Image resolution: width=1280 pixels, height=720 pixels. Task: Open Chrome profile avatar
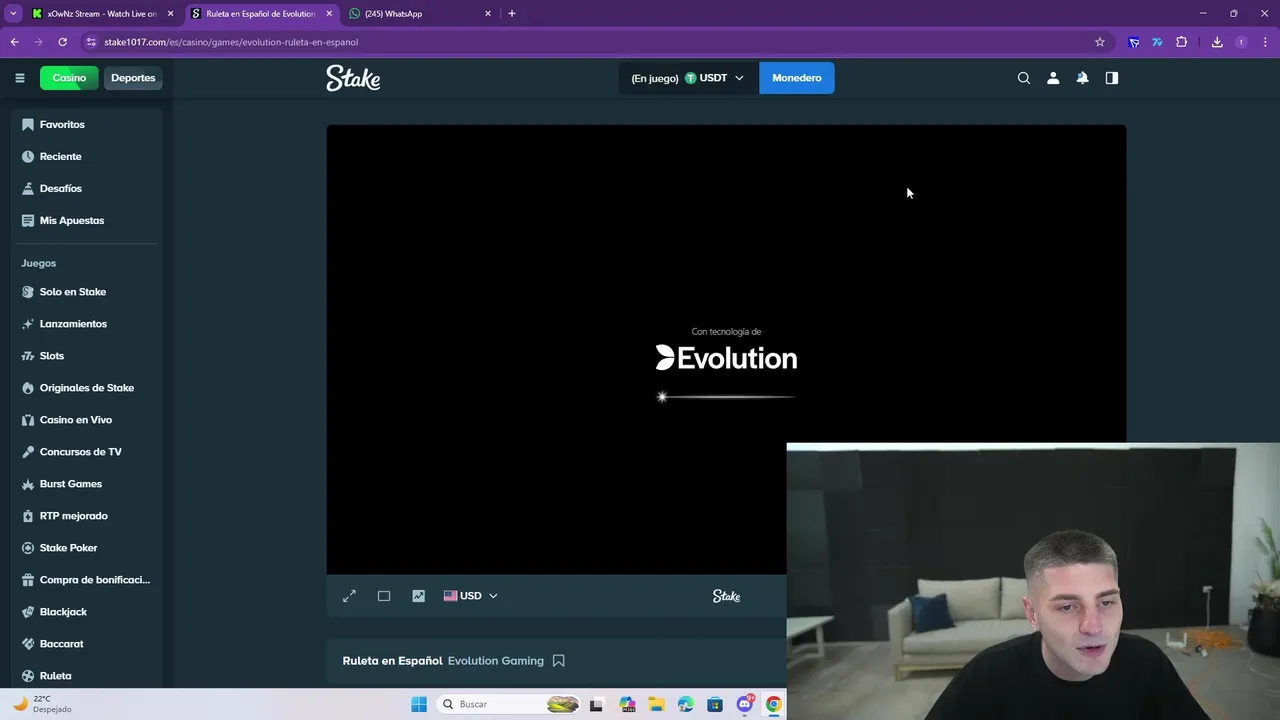coord(1242,42)
